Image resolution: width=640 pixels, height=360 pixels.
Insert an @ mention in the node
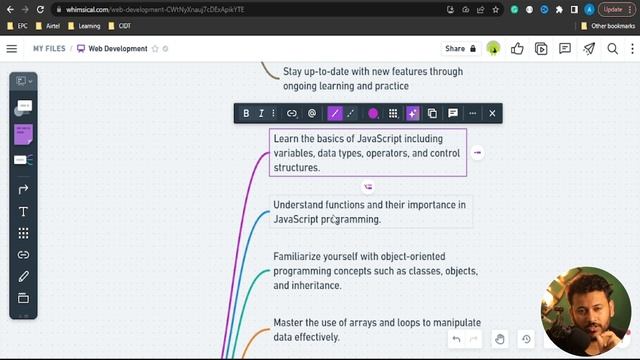coord(312,113)
